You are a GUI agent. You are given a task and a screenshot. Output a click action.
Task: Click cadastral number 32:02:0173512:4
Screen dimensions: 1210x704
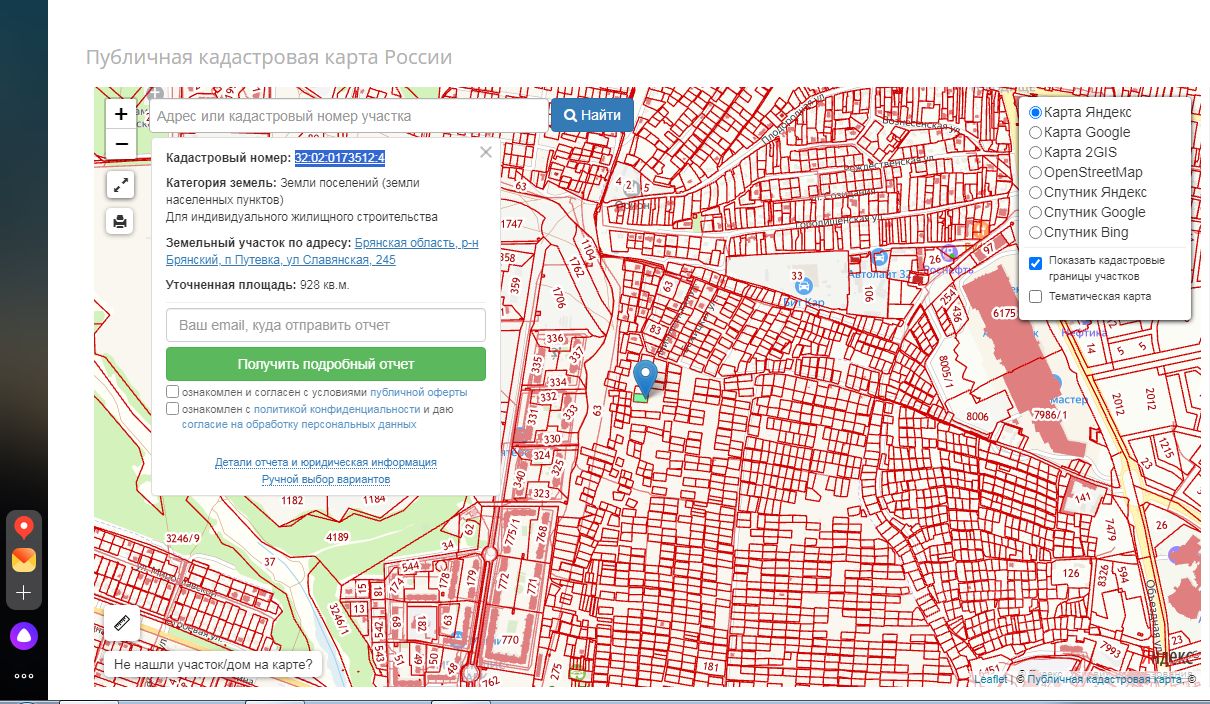[x=340, y=158]
